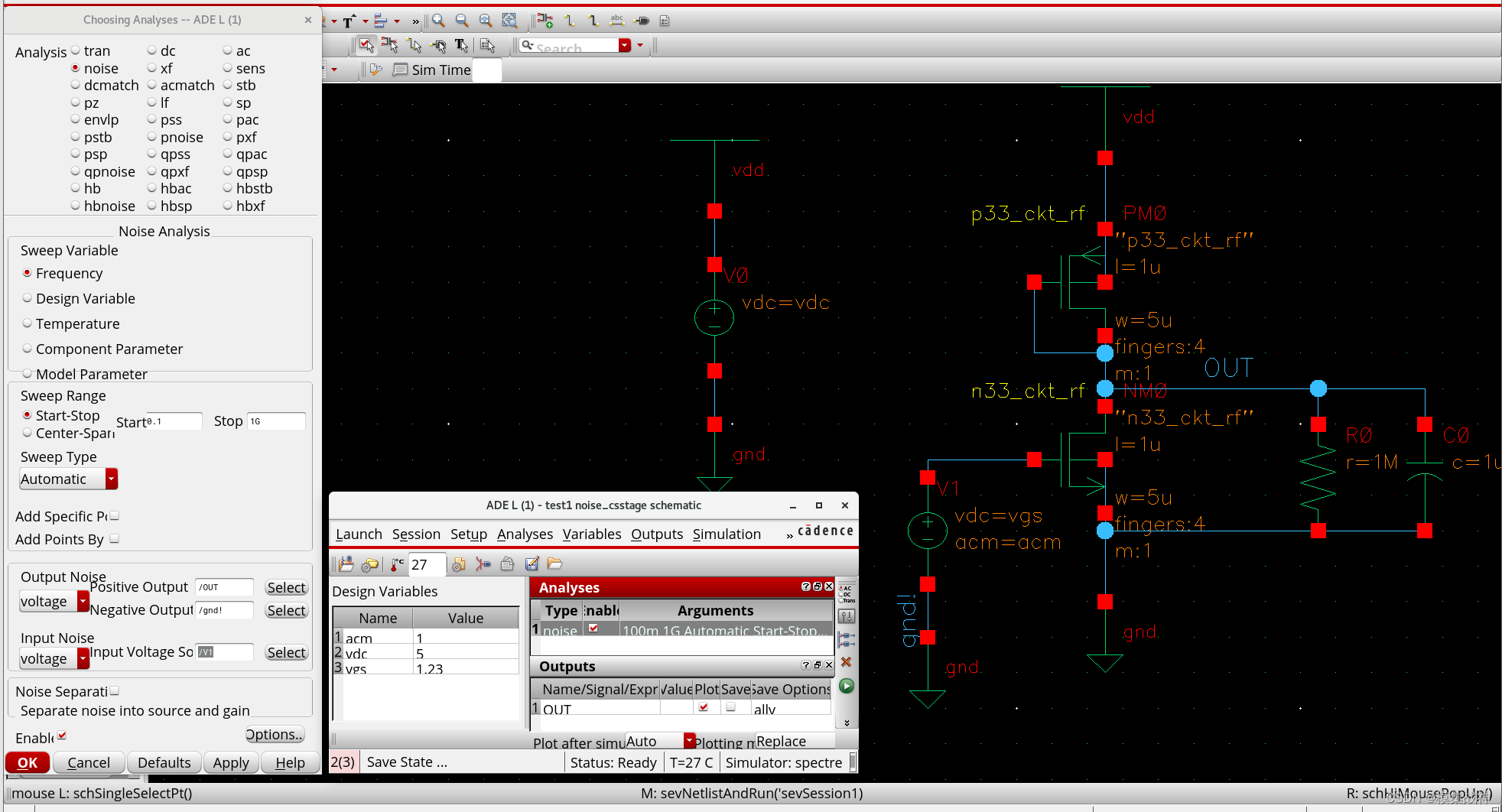Image resolution: width=1502 pixels, height=812 pixels.
Task: Select the Design Variable sweep radio button
Action: pyautogui.click(x=28, y=298)
